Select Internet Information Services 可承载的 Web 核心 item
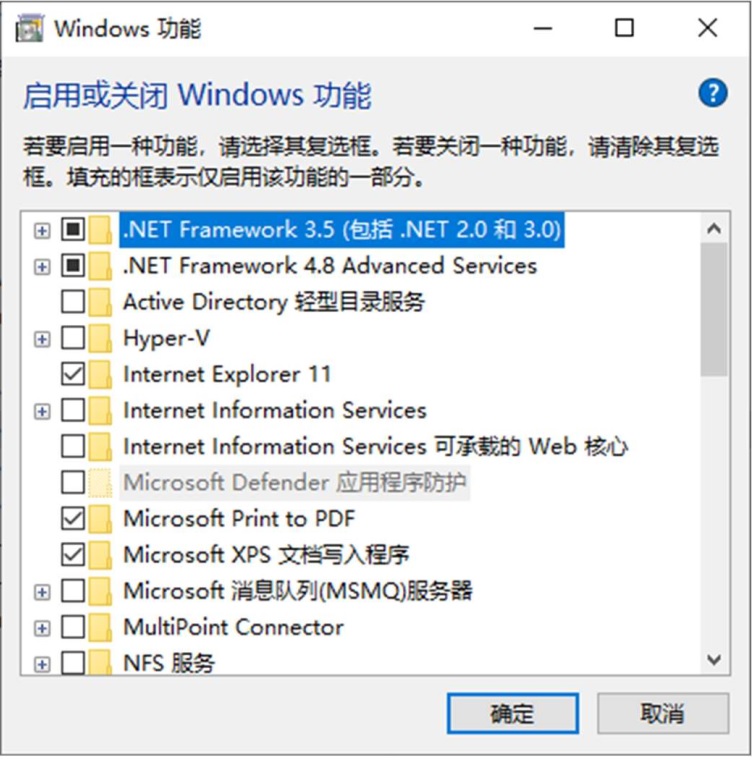 click(x=375, y=446)
